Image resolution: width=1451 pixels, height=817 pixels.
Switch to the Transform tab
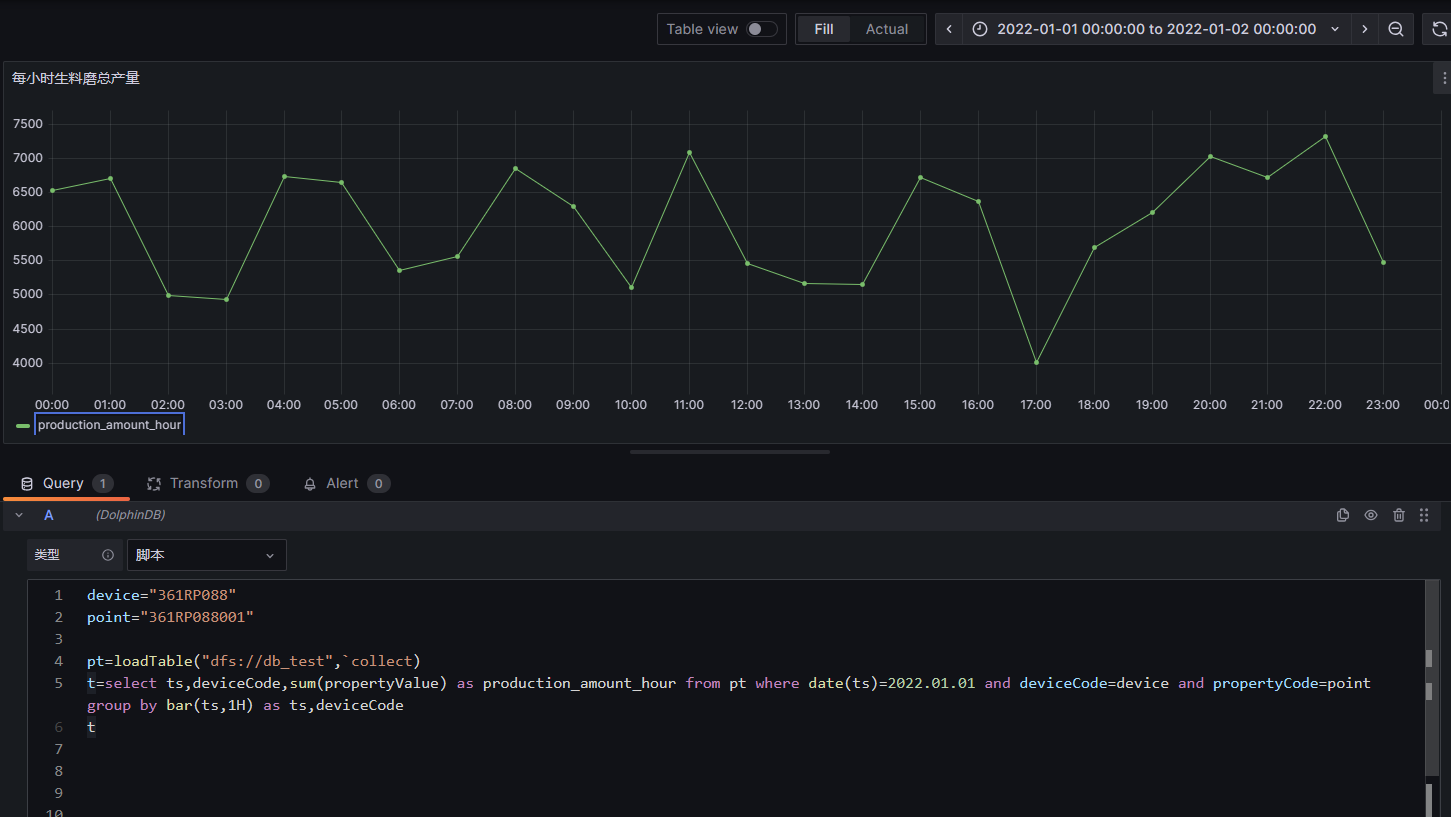(x=203, y=483)
